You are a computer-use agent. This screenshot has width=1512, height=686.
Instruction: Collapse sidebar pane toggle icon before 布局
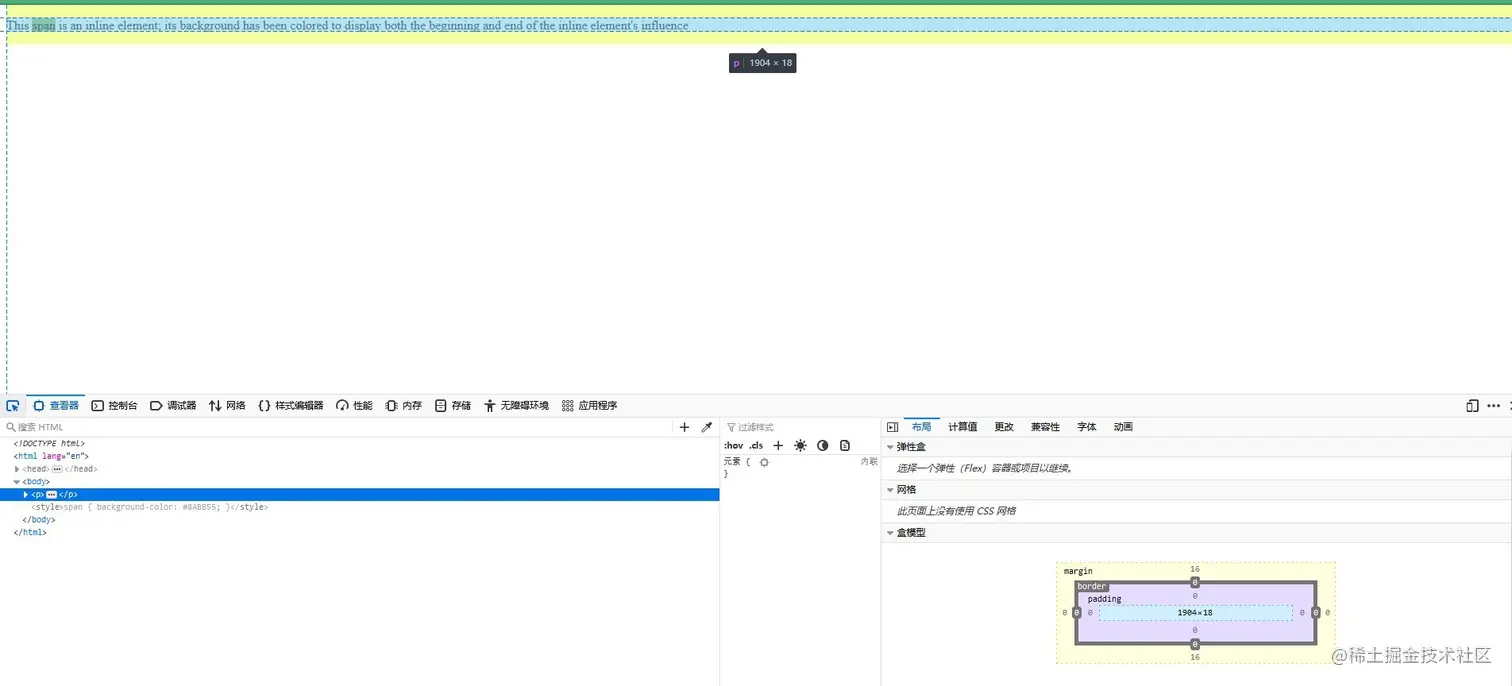pos(893,427)
